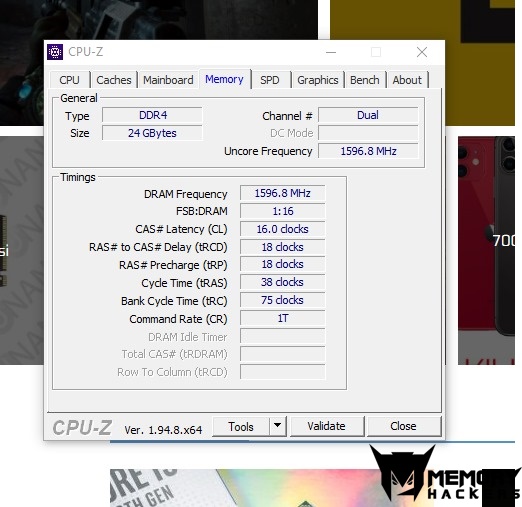Open the SPD tab
522x507 pixels.
tap(270, 80)
